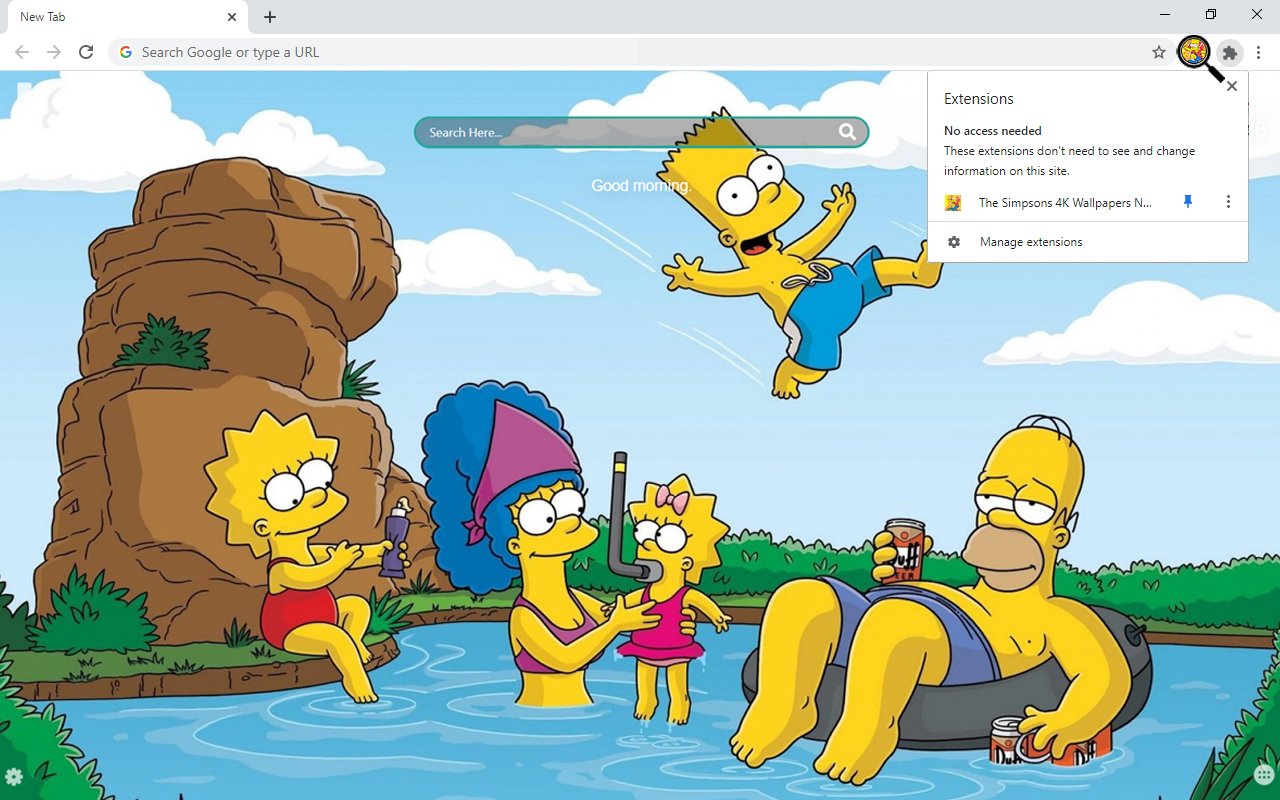Close the New Tab tab
Screen dimensions: 1280x800
coord(231,17)
